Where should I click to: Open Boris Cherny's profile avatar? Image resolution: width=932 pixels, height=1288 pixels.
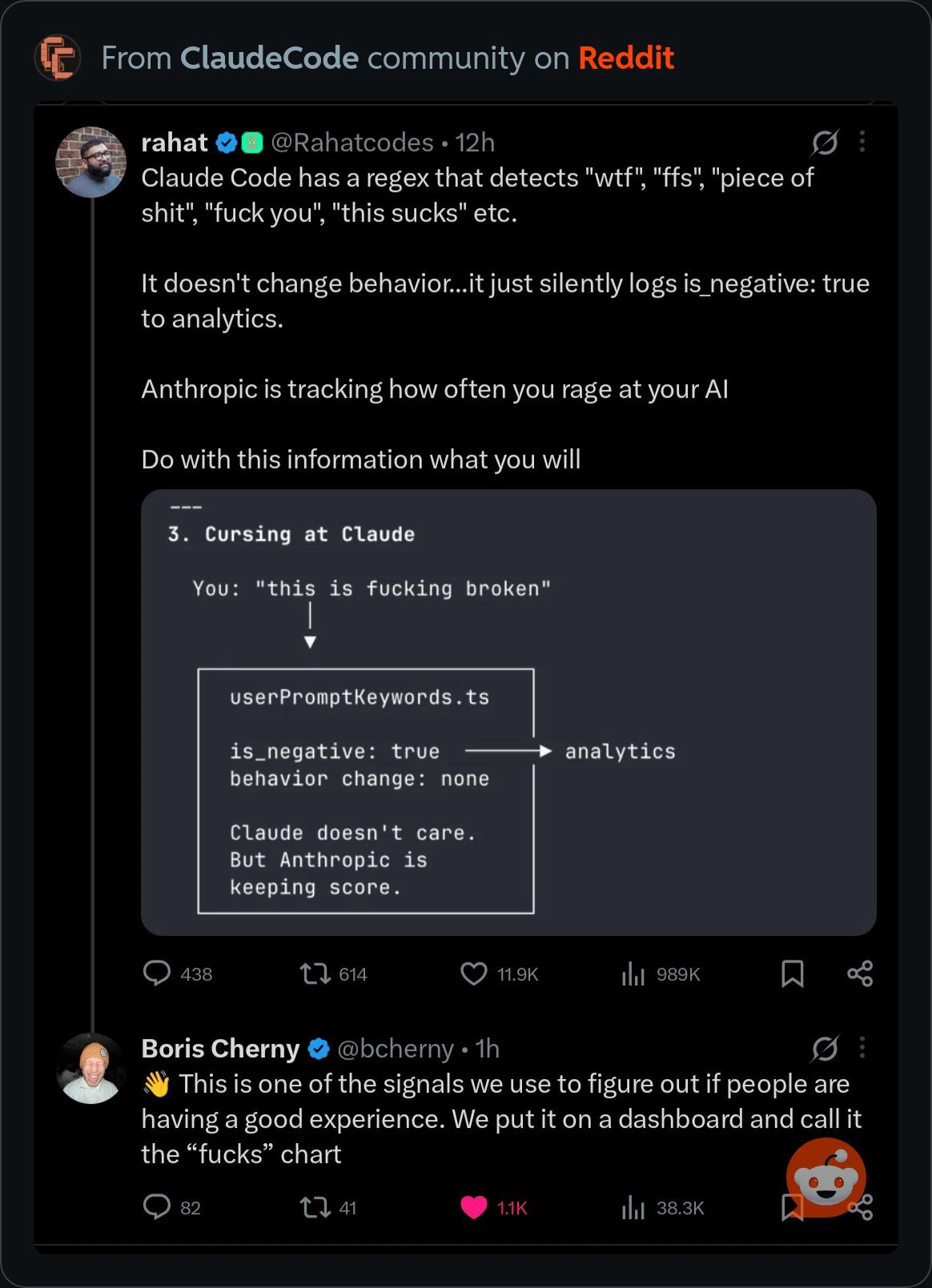(91, 1069)
